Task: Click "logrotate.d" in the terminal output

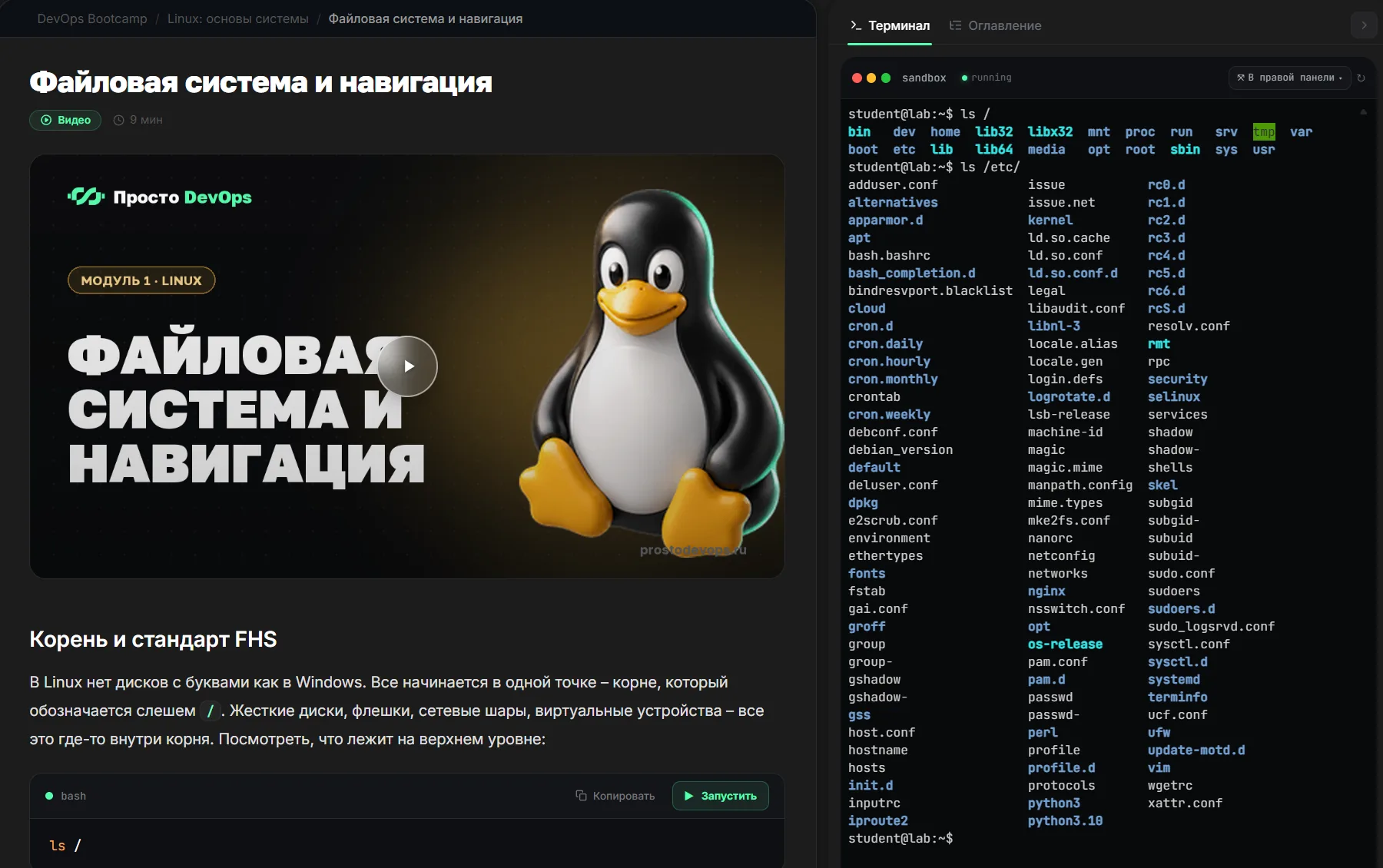Action: pos(1069,397)
